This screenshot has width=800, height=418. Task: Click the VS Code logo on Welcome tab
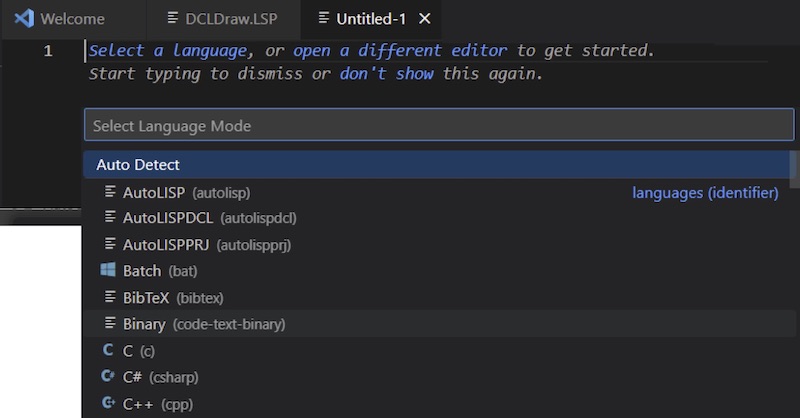point(24,19)
